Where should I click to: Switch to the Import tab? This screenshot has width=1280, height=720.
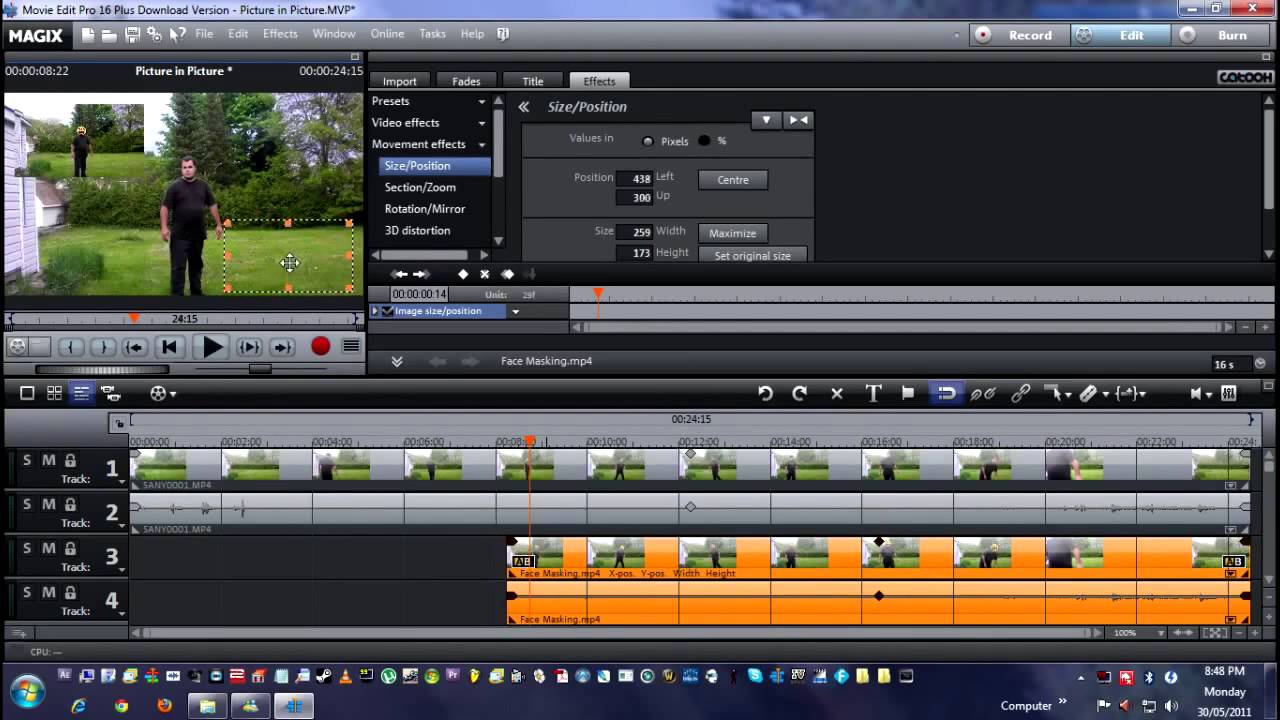pyautogui.click(x=399, y=81)
